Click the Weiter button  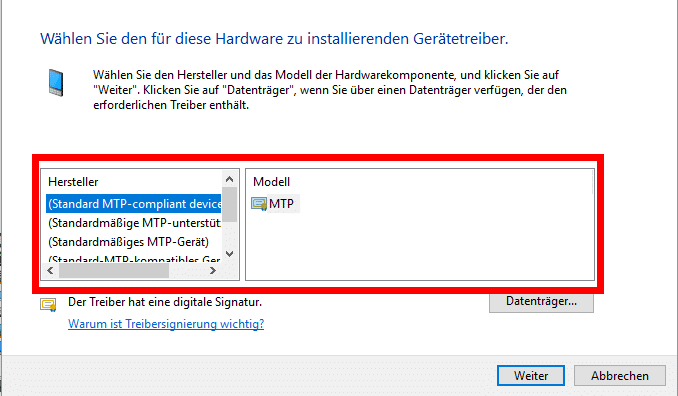(x=531, y=376)
